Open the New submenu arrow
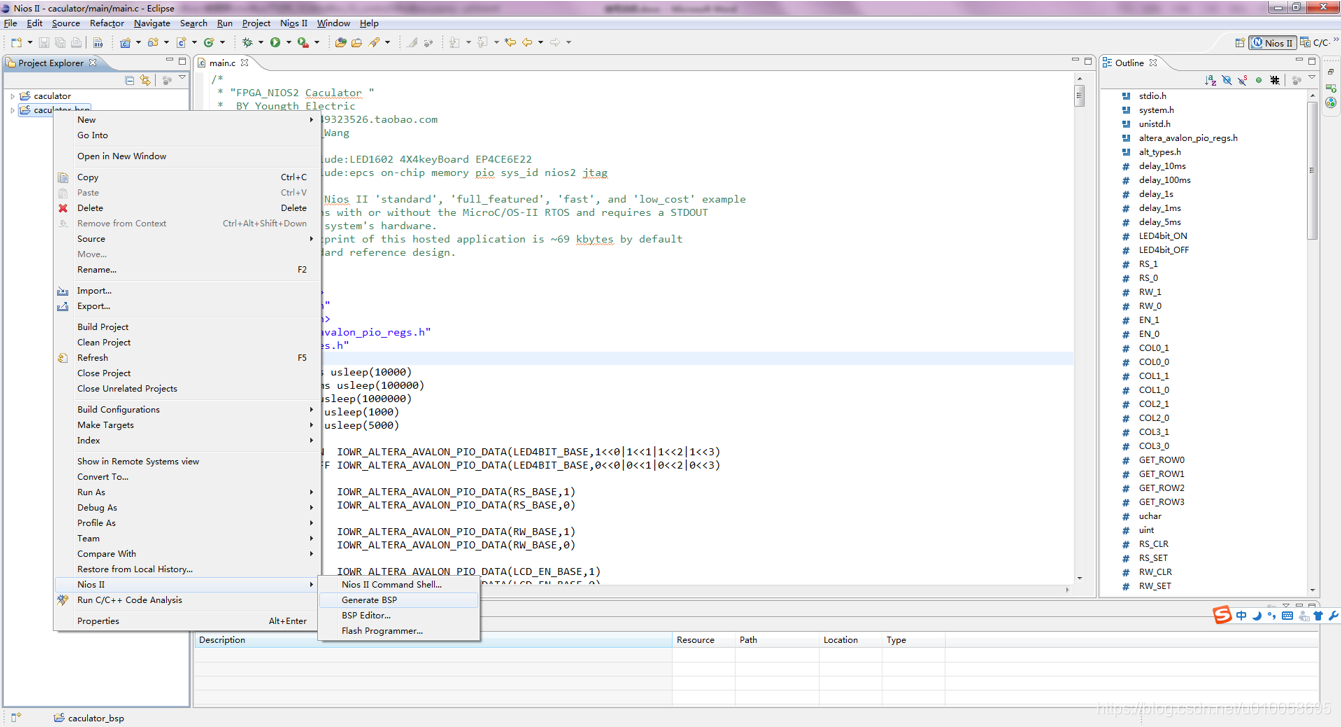The width and height of the screenshot is (1341, 727). click(x=311, y=120)
